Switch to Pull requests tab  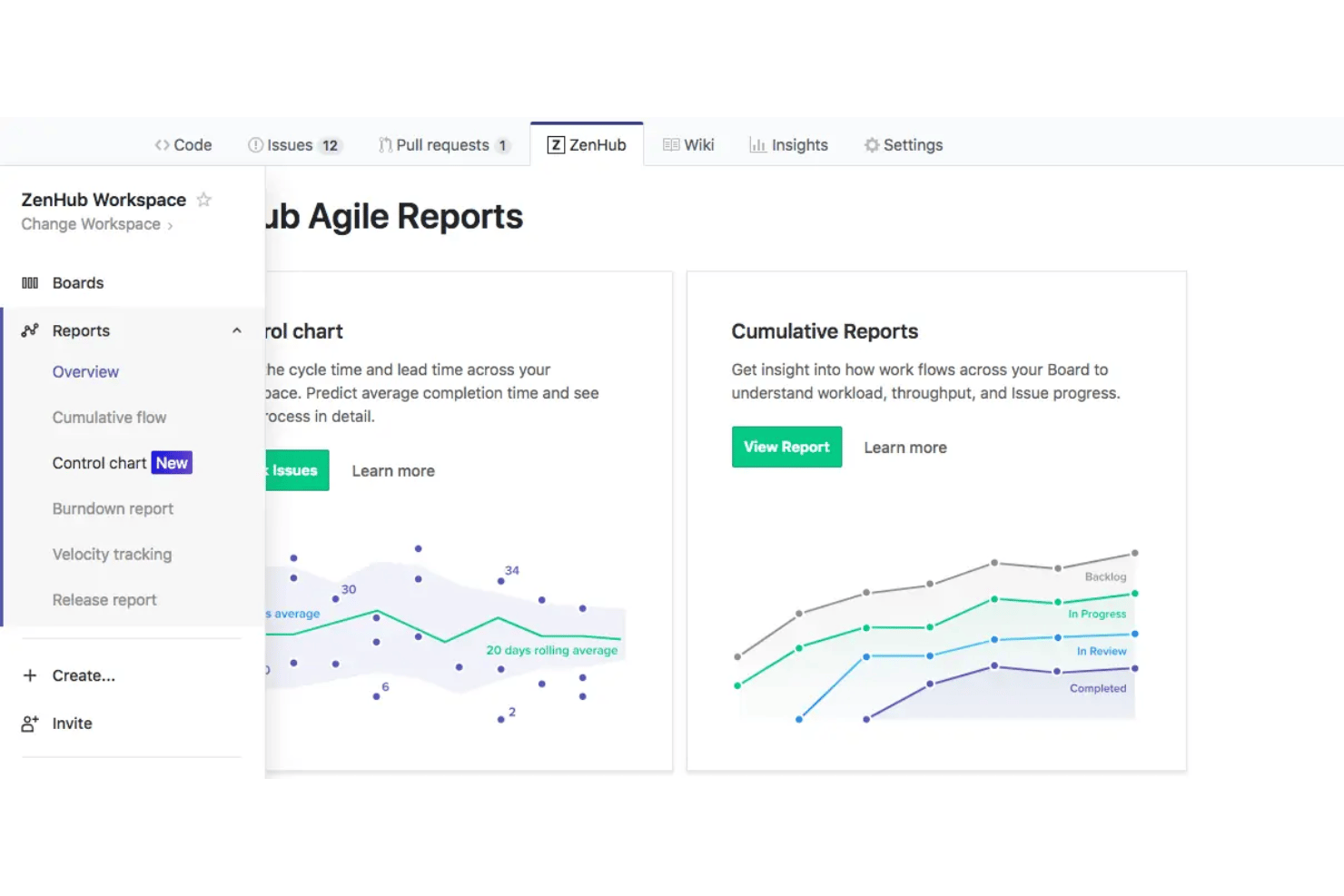(445, 145)
